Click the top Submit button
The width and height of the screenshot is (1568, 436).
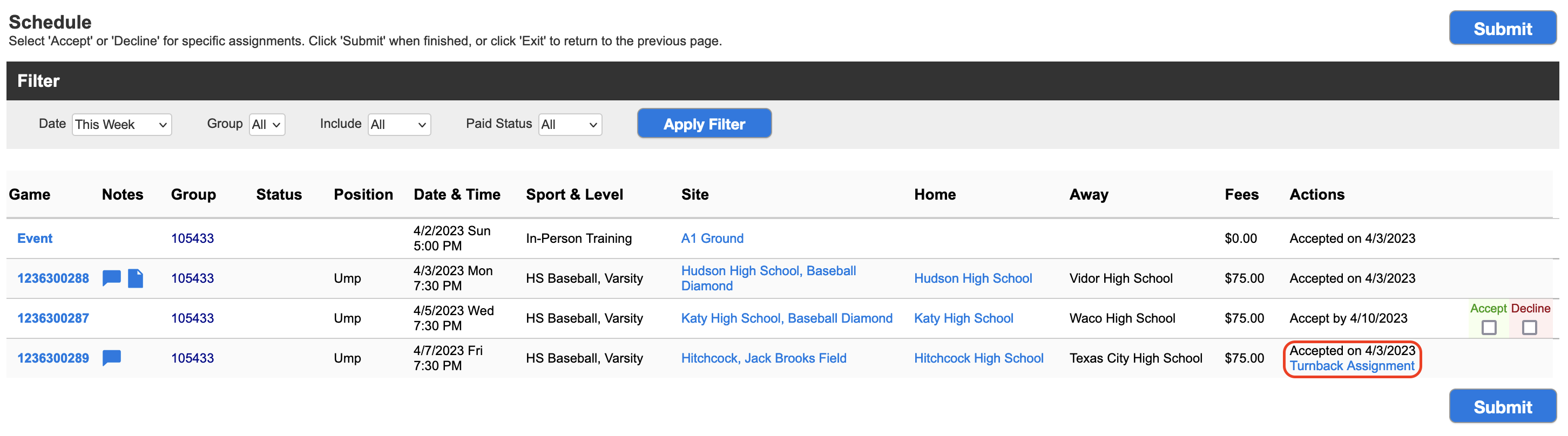coord(1502,28)
